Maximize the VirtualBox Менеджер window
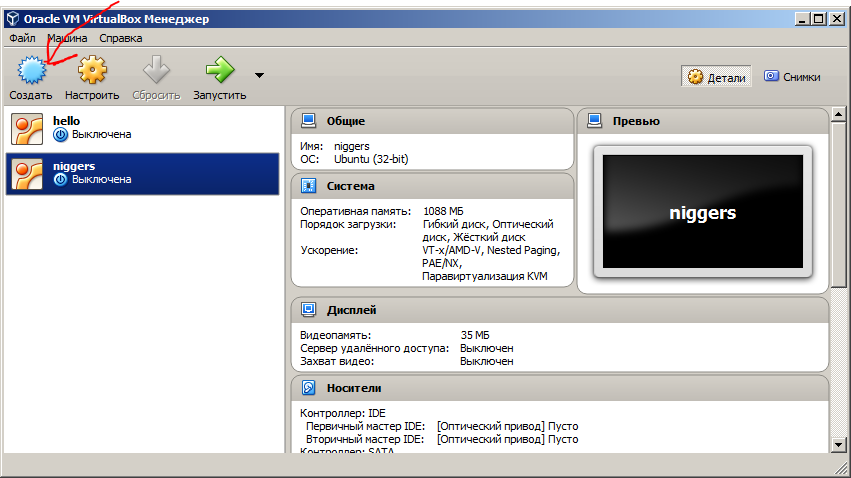851x478 pixels. 819,19
